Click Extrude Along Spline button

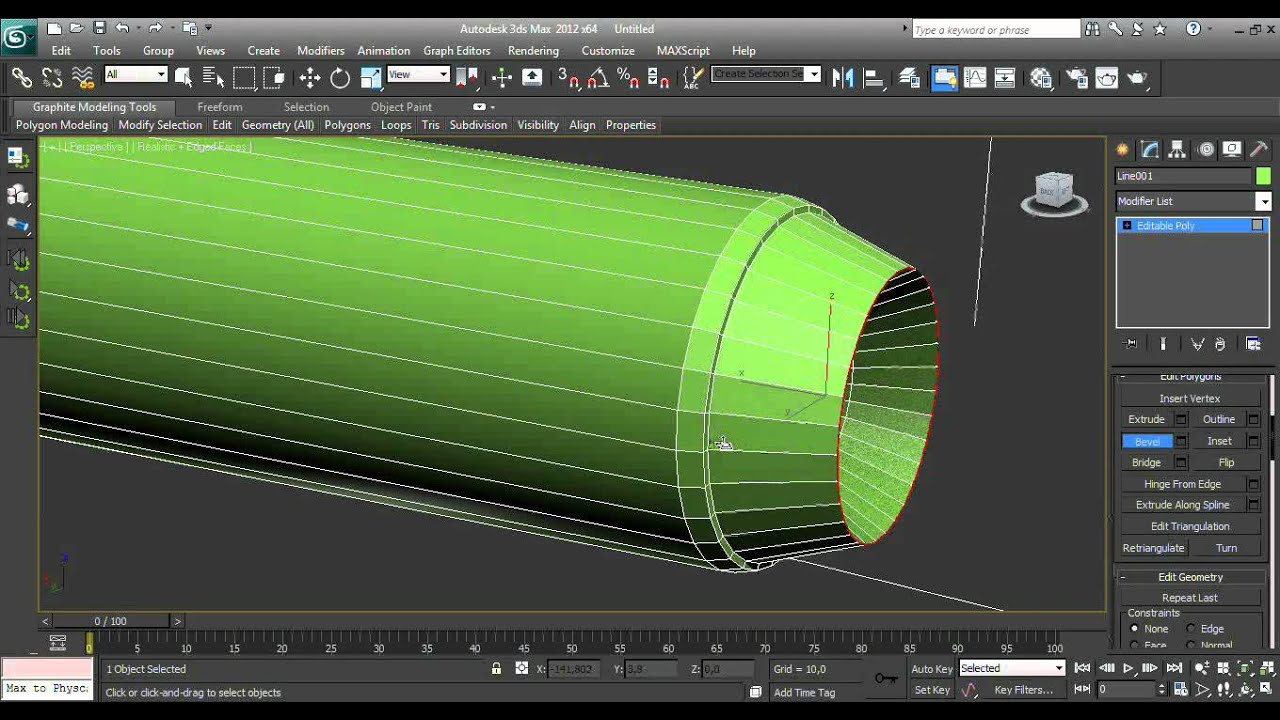point(1183,505)
